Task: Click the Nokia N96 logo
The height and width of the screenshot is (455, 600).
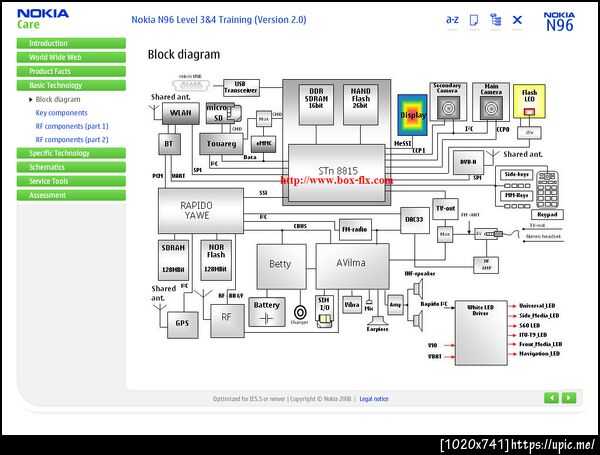Action: coord(559,21)
